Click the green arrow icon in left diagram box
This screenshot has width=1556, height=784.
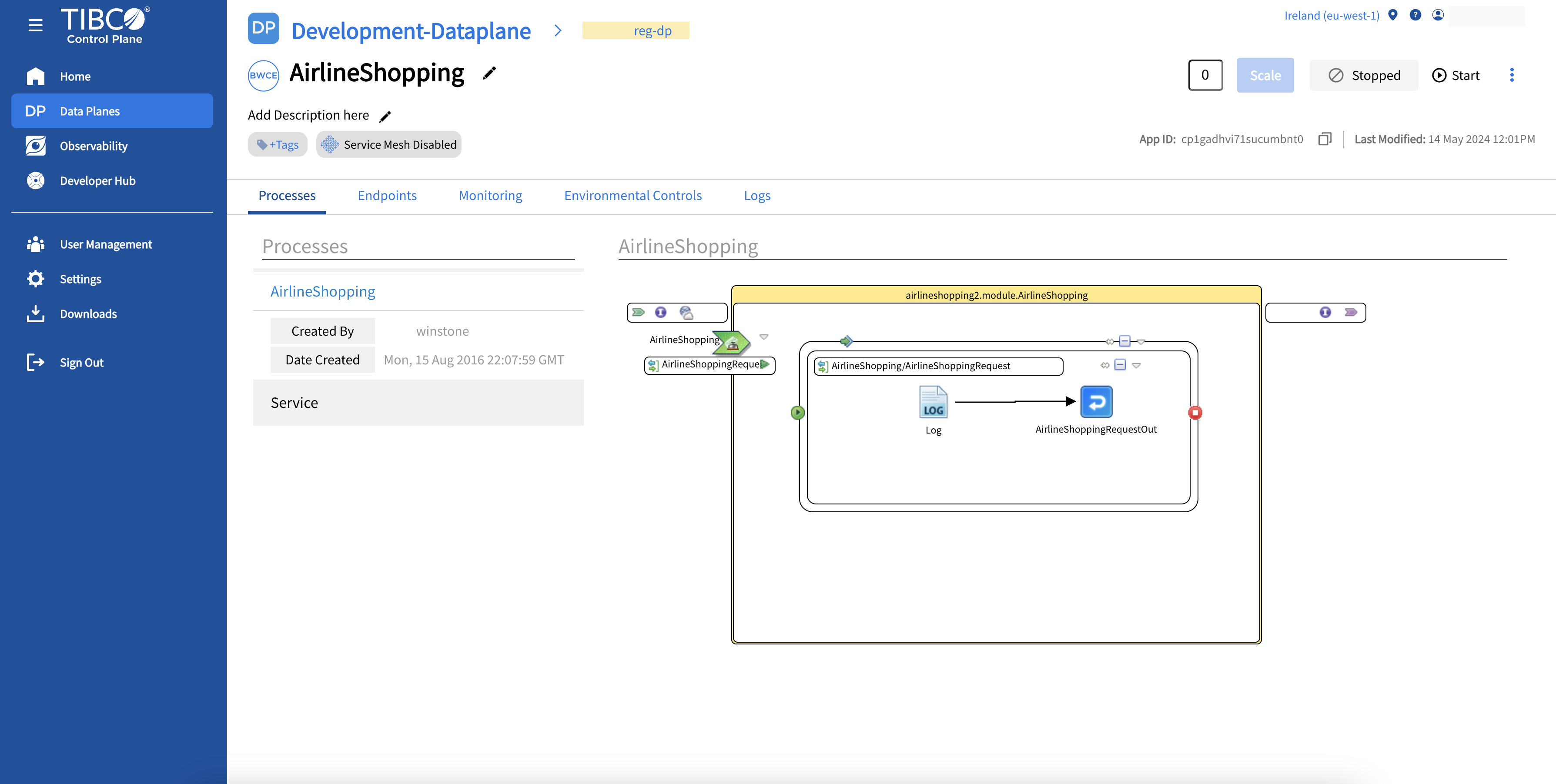(x=639, y=312)
